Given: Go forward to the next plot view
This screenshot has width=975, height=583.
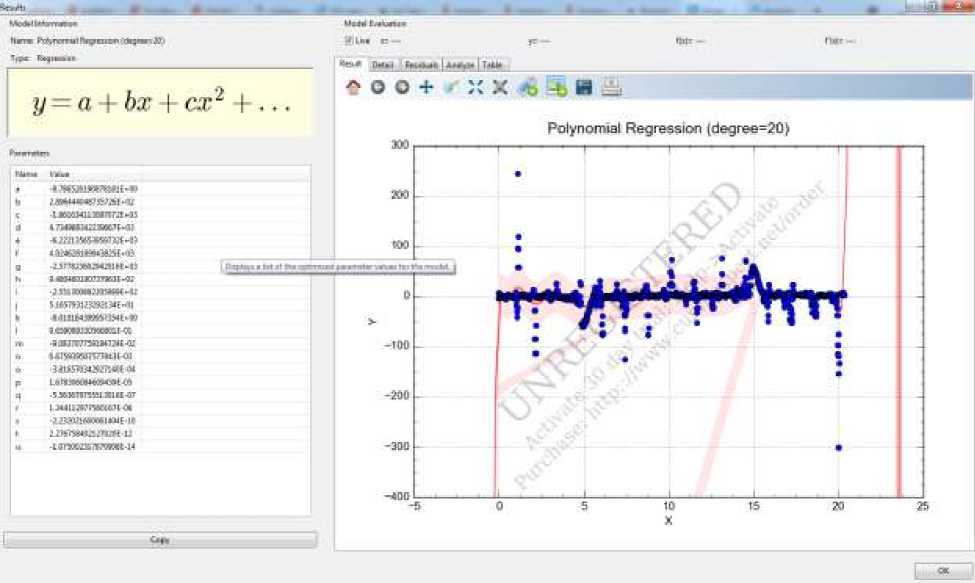Looking at the screenshot, I should pyautogui.click(x=402, y=88).
